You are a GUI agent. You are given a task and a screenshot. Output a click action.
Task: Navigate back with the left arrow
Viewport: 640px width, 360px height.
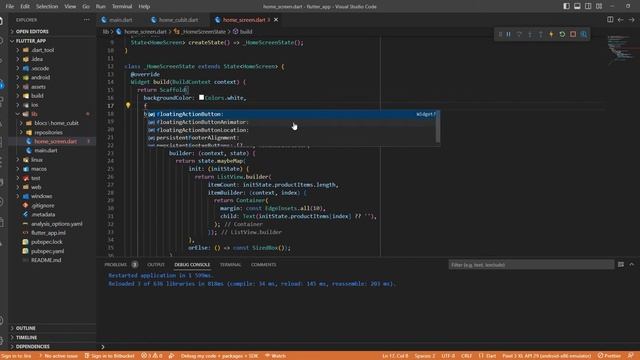[x=620, y=20]
